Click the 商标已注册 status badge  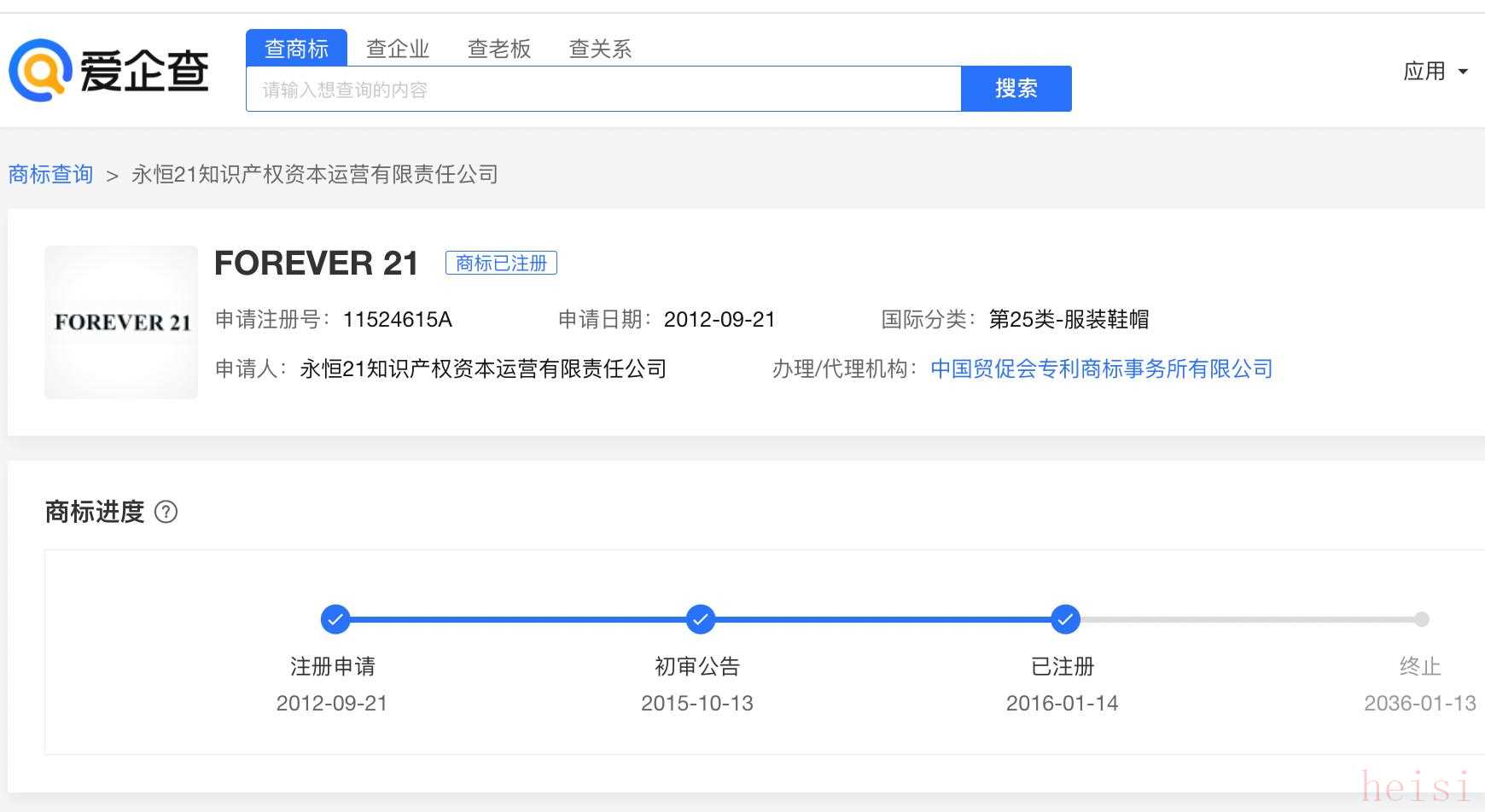click(x=501, y=263)
